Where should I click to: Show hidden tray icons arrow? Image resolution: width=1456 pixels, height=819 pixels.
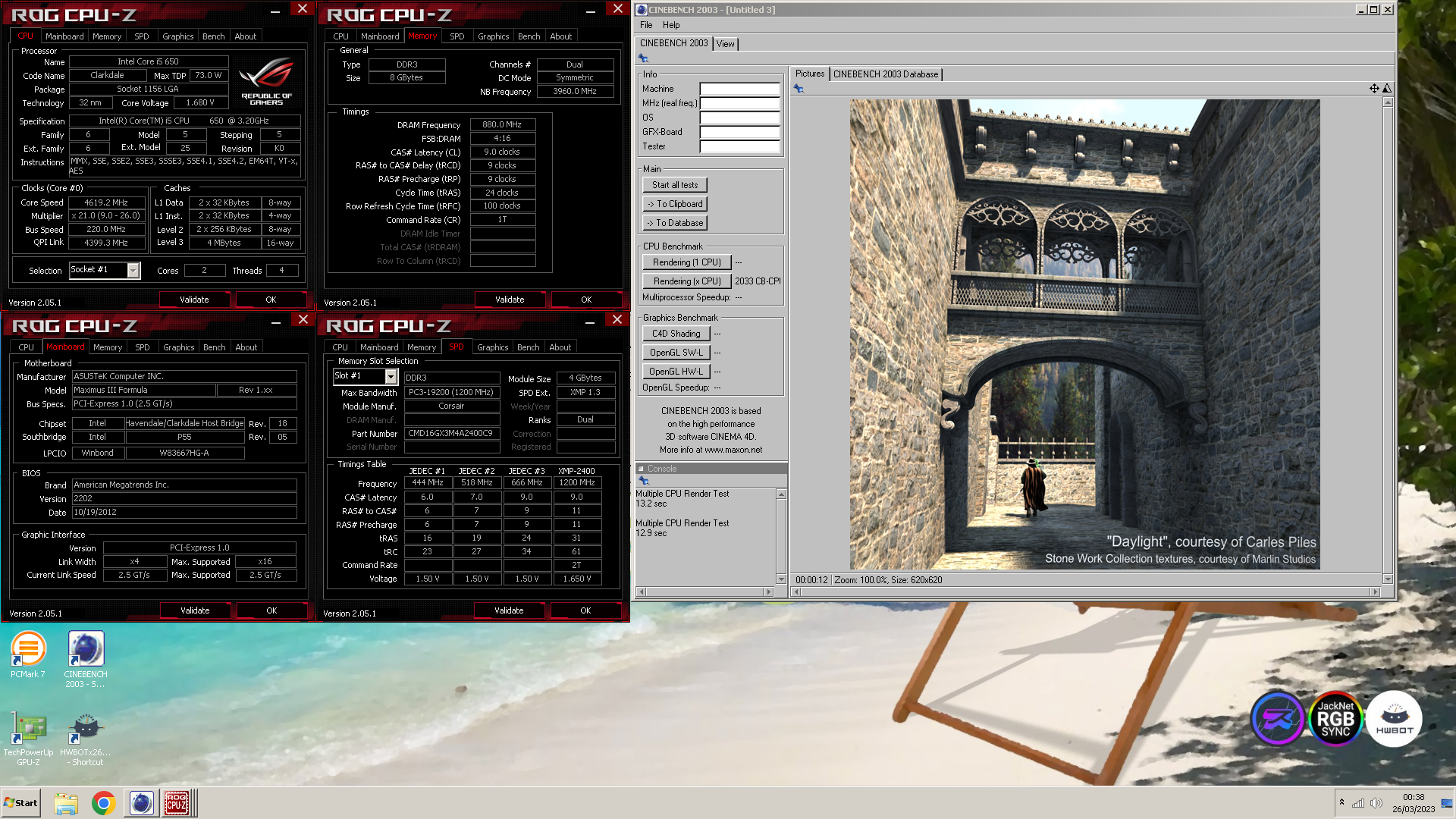(1341, 802)
